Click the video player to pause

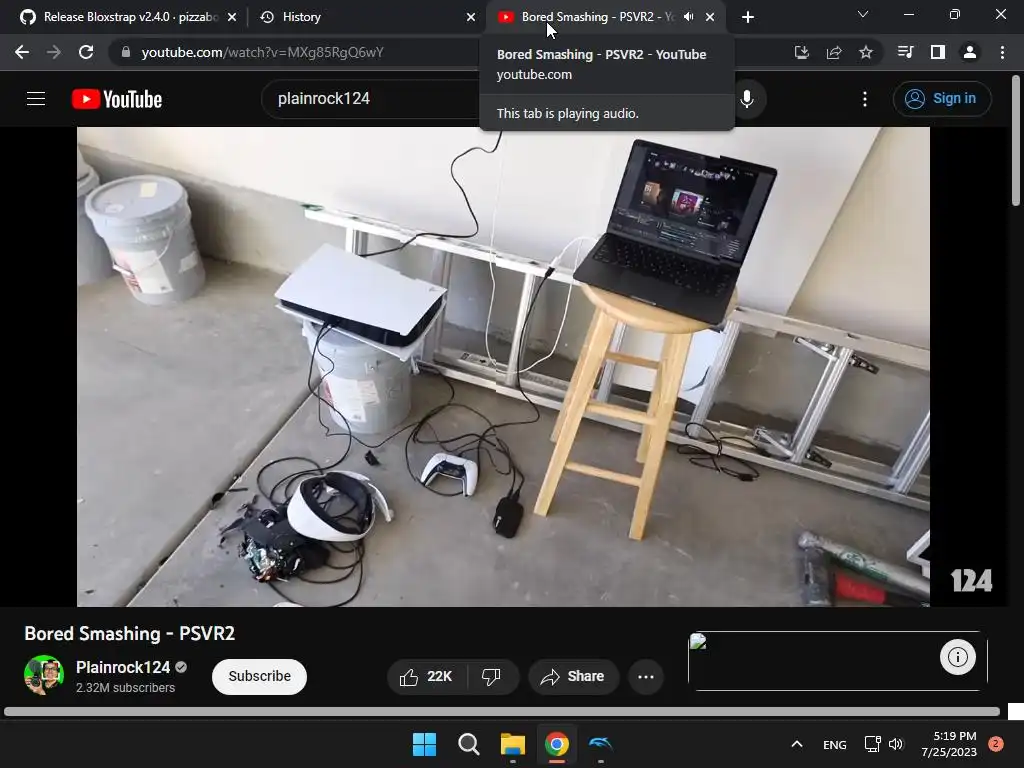click(503, 366)
